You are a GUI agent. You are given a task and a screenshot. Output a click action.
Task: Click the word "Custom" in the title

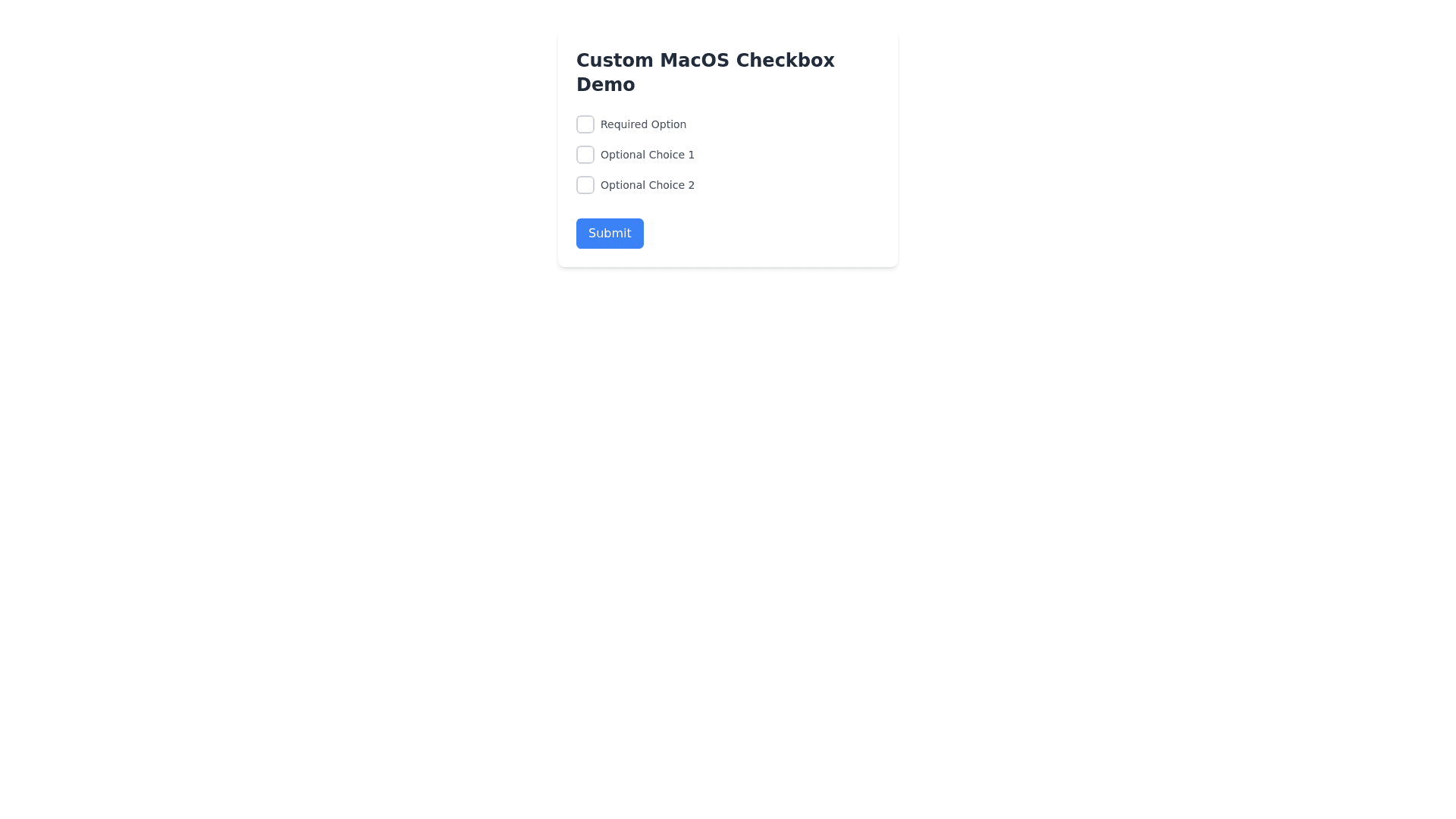coord(614,61)
